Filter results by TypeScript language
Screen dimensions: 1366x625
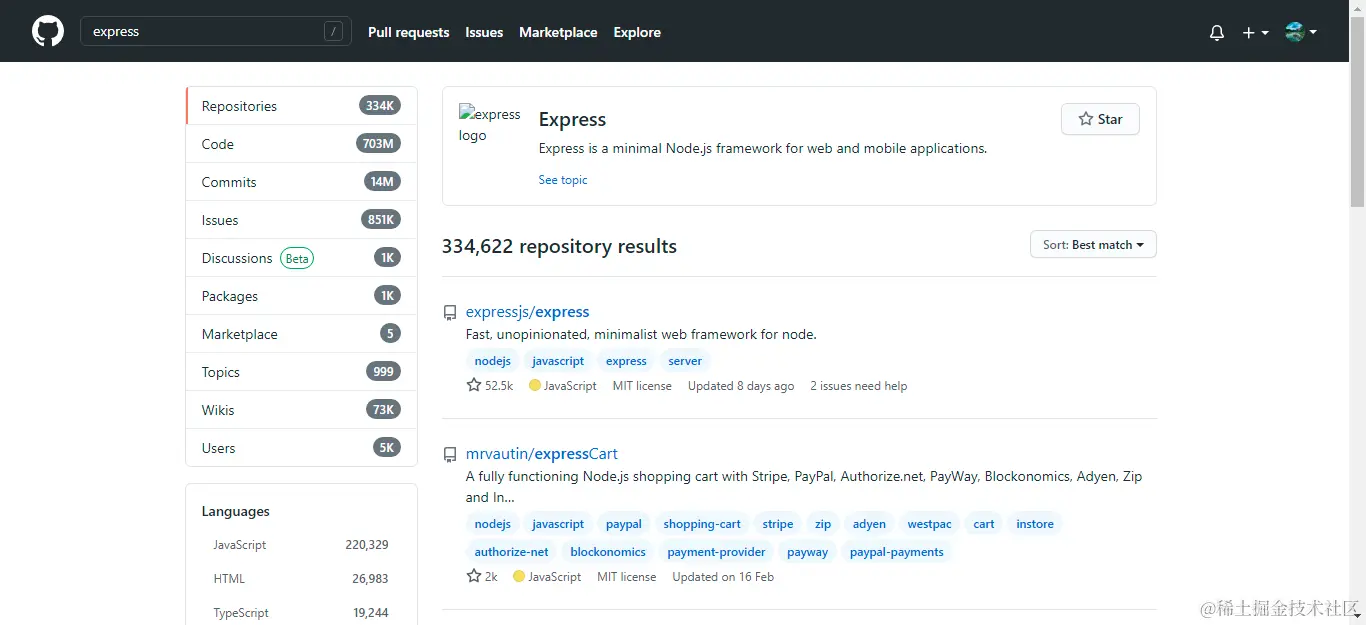coord(241,613)
